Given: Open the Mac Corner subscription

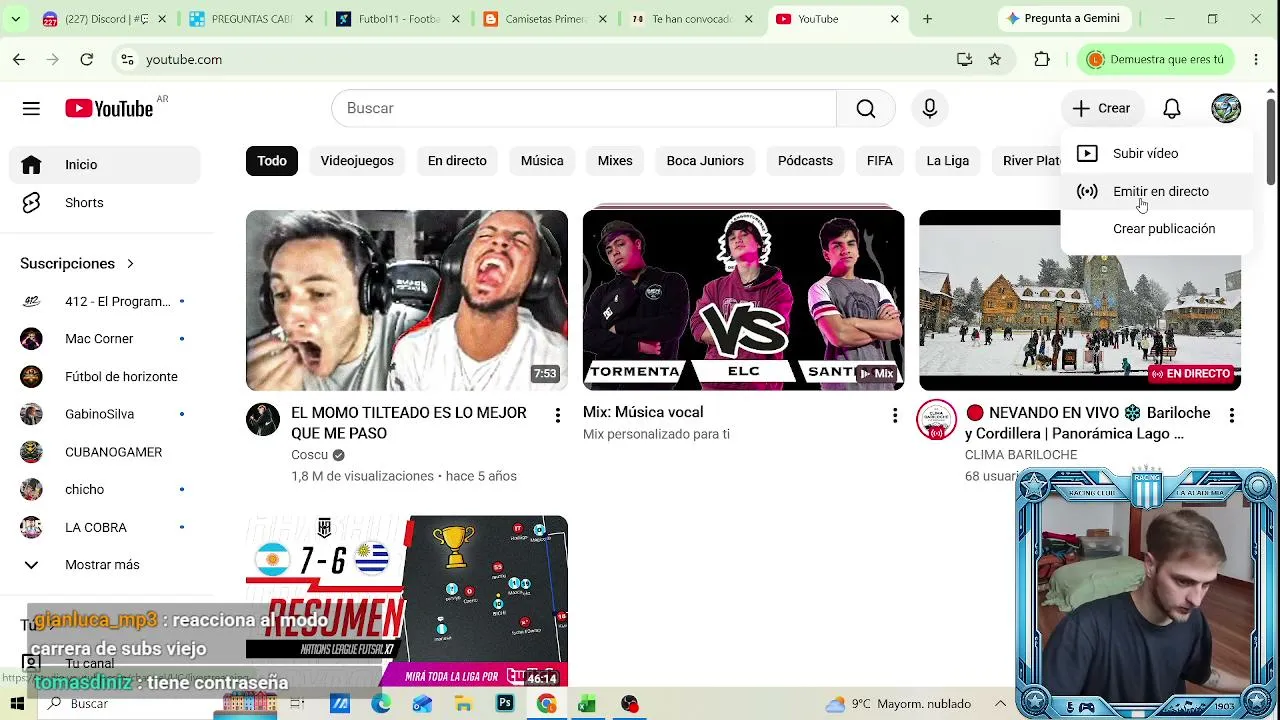Looking at the screenshot, I should coord(104,339).
